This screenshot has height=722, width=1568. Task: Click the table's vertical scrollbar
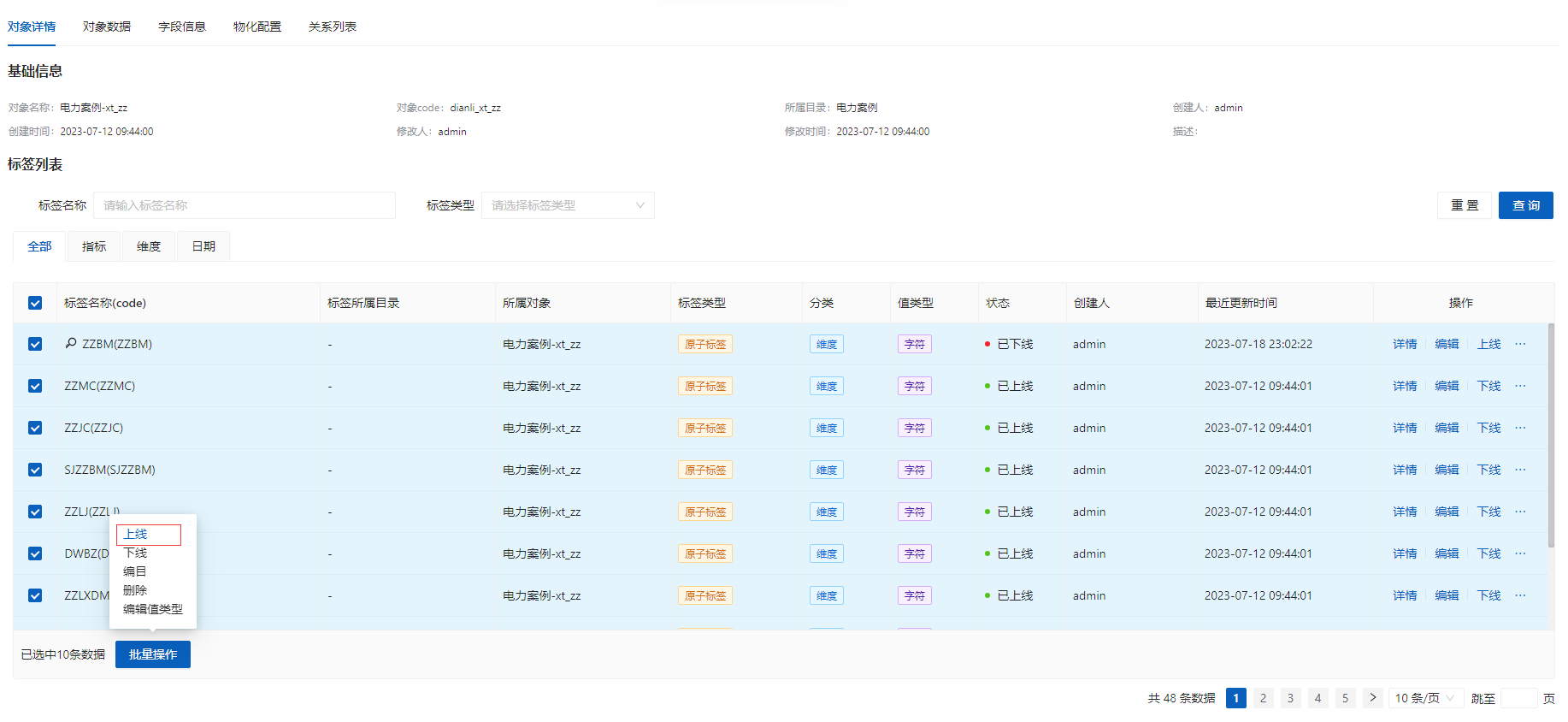(x=1551, y=436)
